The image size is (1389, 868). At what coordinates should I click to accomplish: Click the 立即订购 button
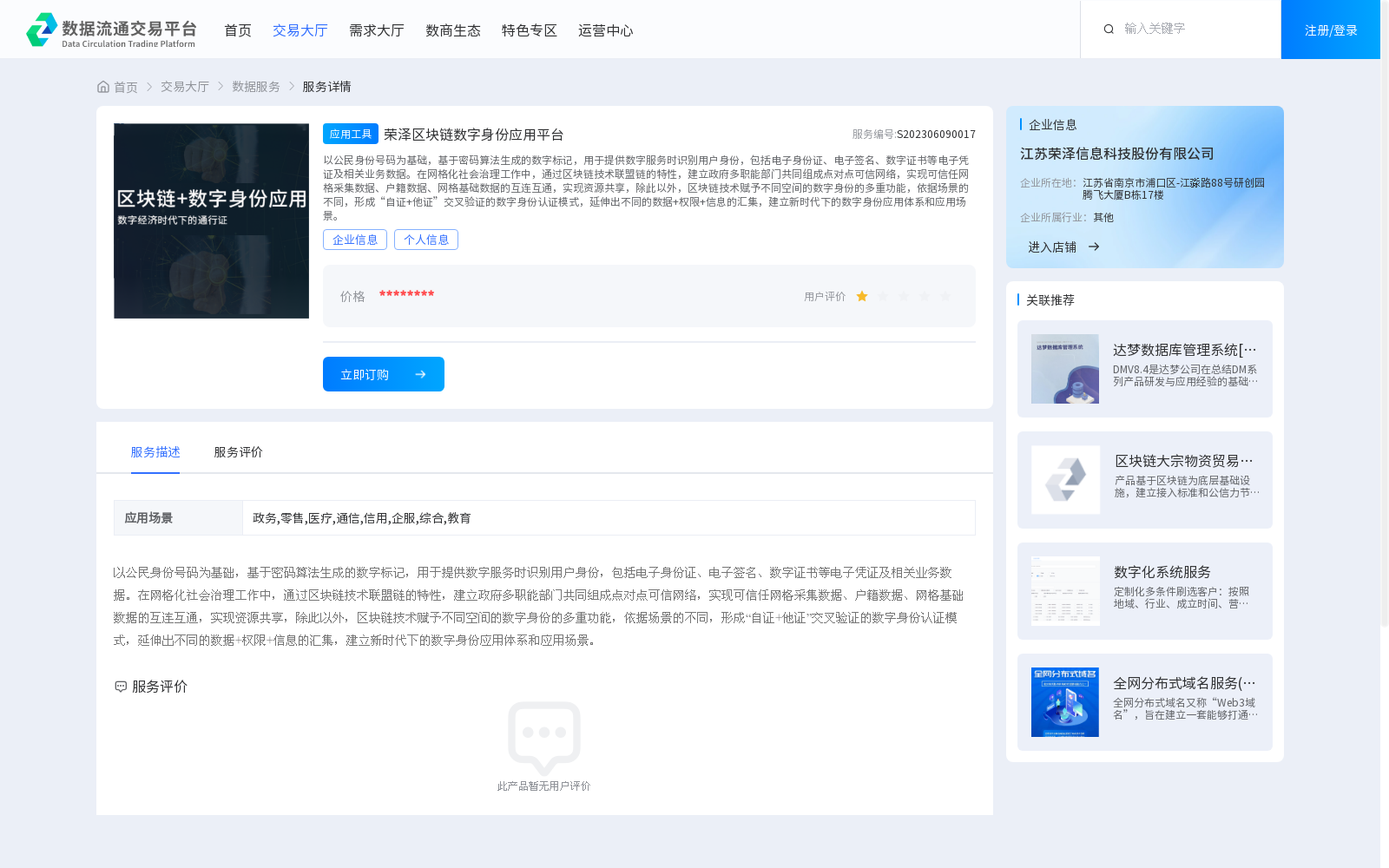tap(384, 374)
